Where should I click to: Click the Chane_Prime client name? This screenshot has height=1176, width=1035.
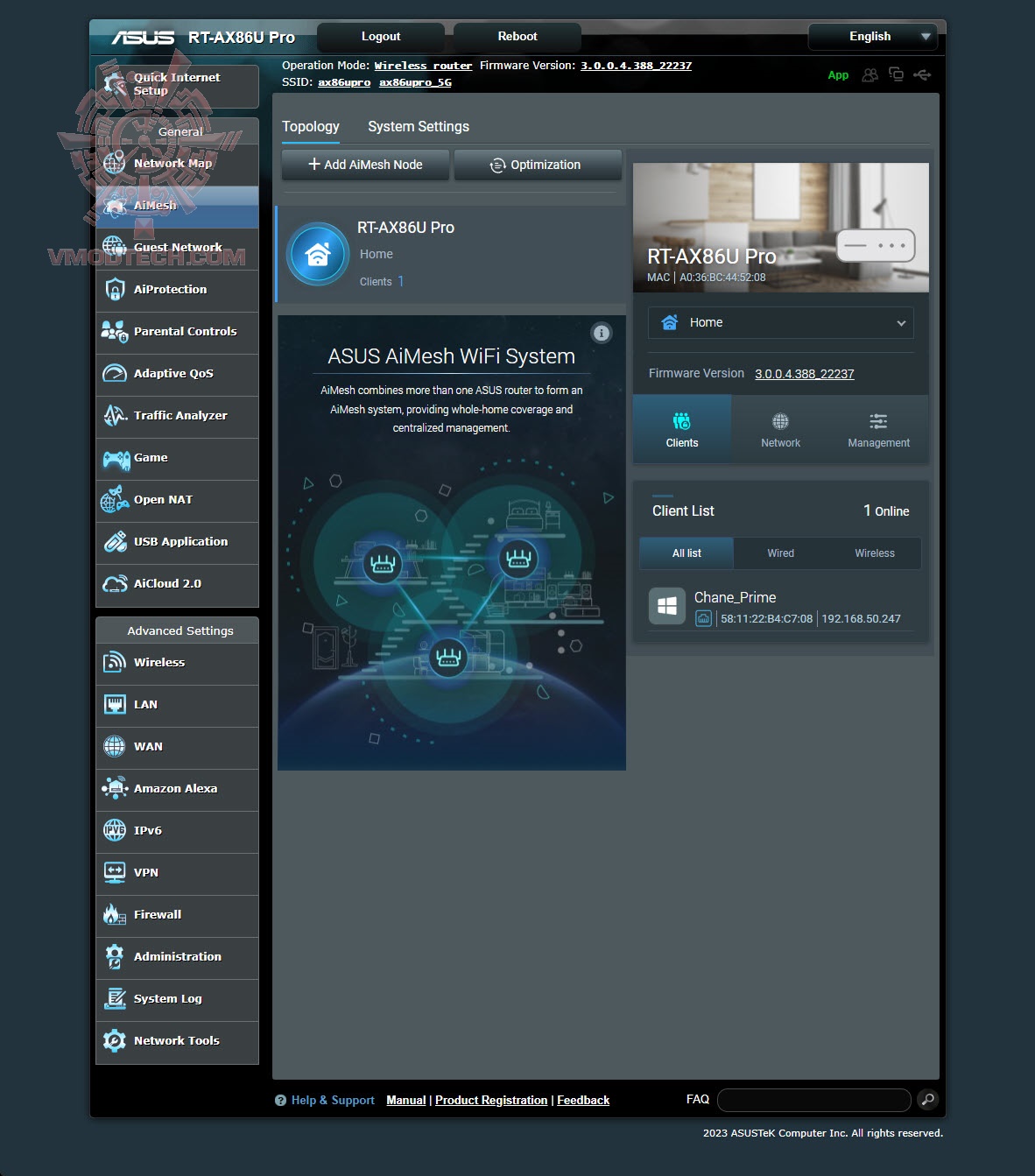[736, 597]
